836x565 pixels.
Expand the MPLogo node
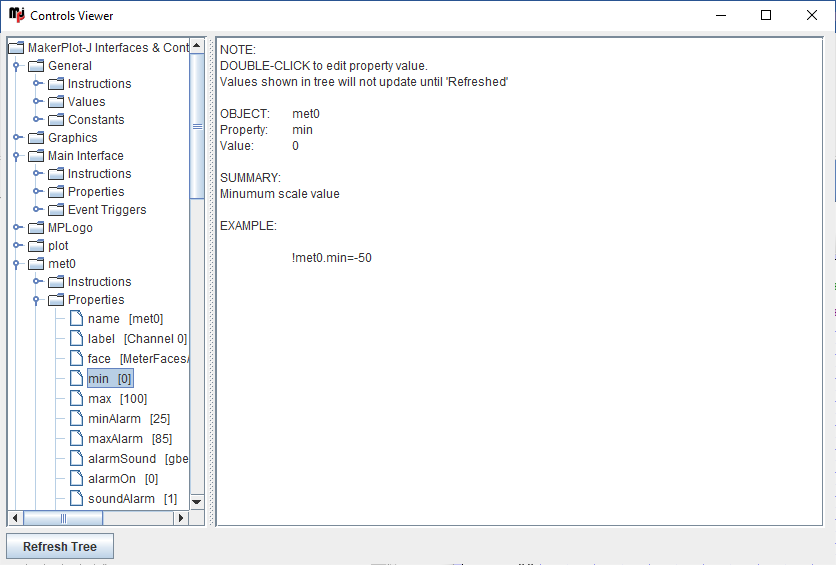(17, 228)
